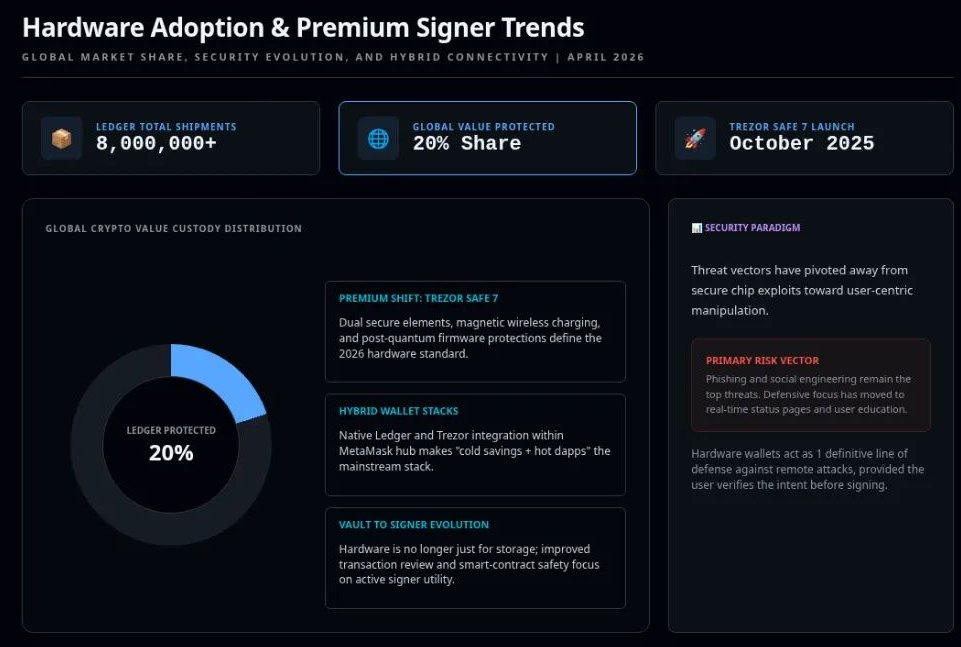
Task: Click the 20% Share value text
Action: tap(466, 144)
